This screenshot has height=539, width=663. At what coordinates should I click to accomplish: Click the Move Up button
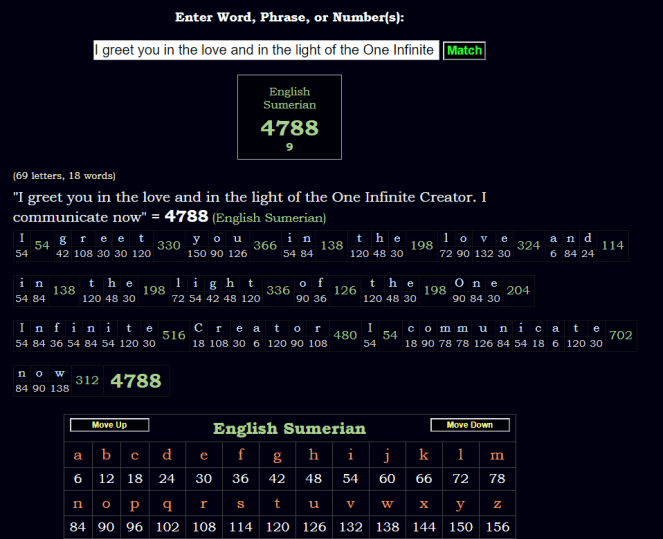pos(109,425)
